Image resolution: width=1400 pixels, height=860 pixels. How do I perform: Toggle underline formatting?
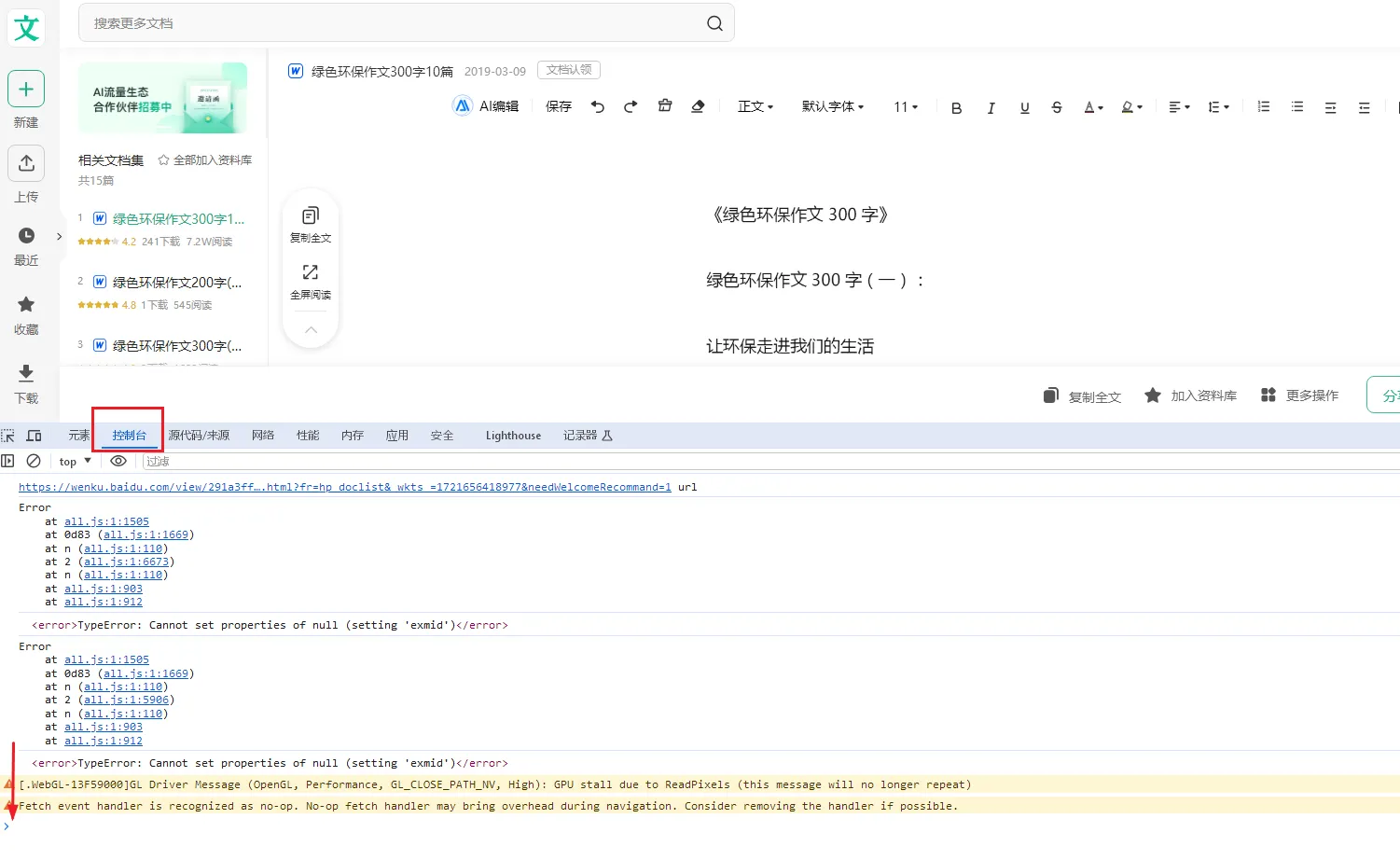coord(1025,107)
